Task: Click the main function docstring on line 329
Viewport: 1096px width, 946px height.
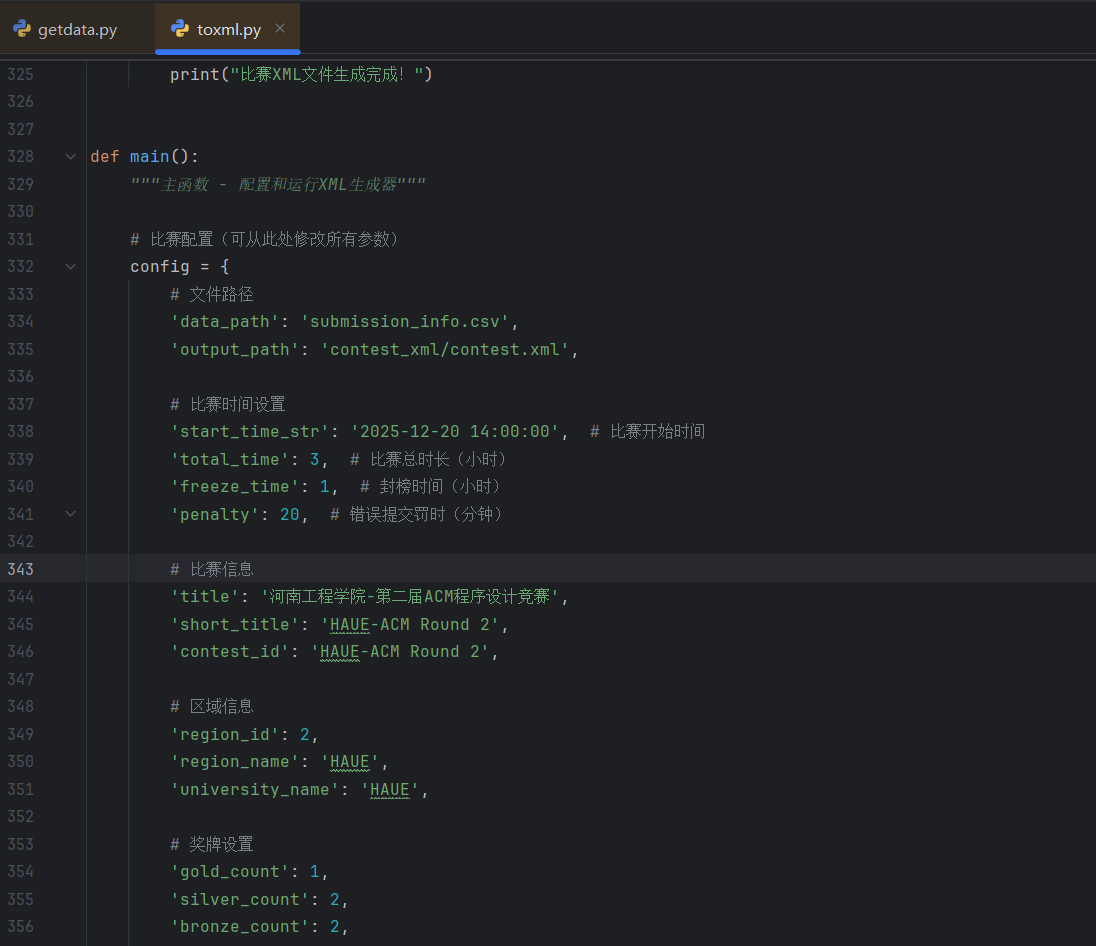Action: [x=278, y=185]
